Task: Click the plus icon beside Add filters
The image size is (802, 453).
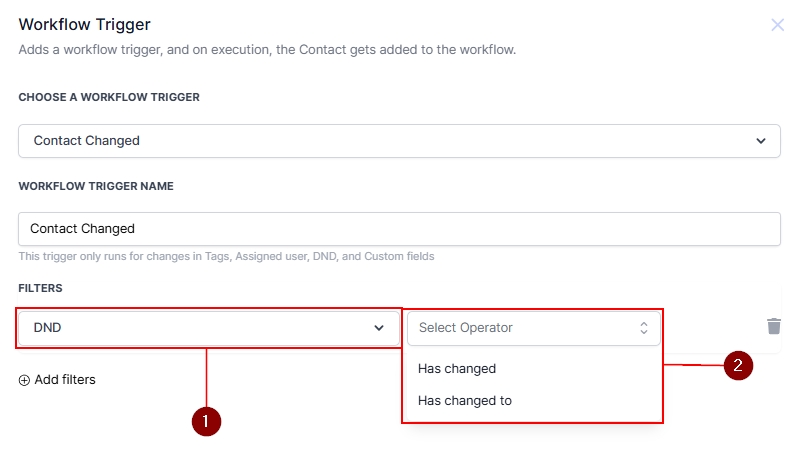Action: [24, 380]
